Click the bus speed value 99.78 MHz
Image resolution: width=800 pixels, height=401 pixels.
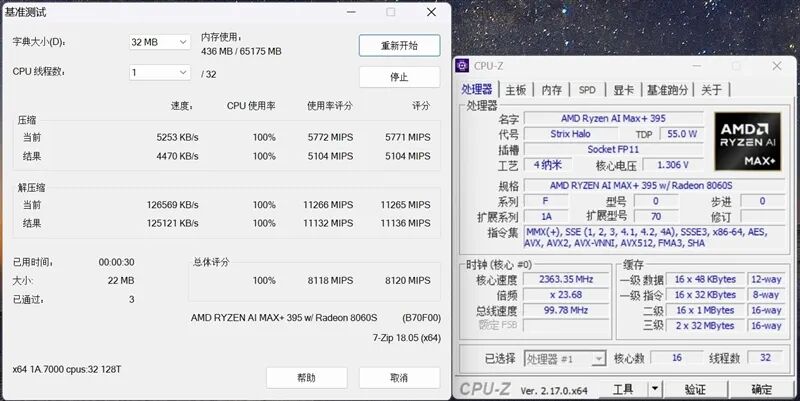pos(566,310)
